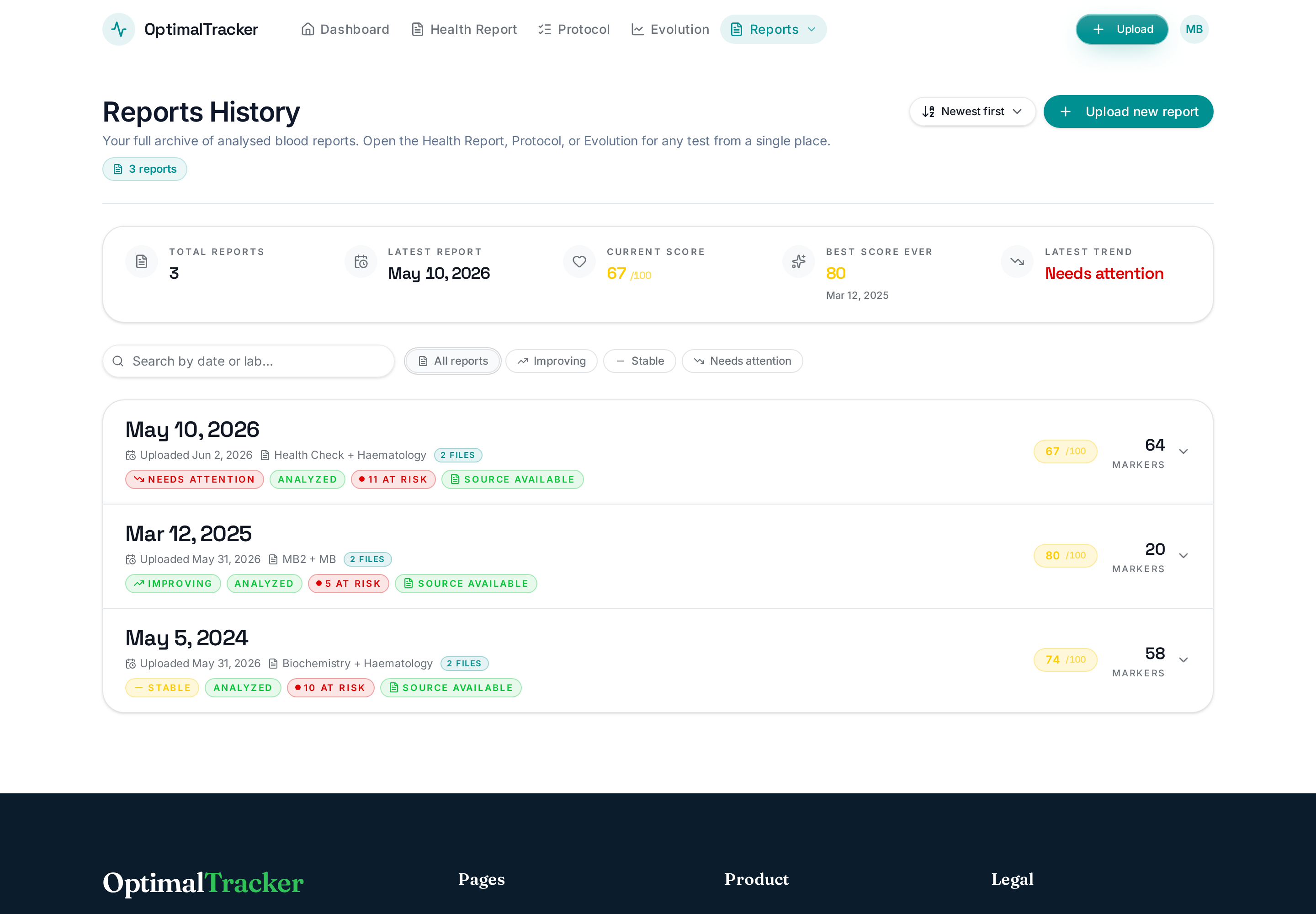1316x914 pixels.
Task: Click the 80/100 score pill
Action: tap(1065, 556)
